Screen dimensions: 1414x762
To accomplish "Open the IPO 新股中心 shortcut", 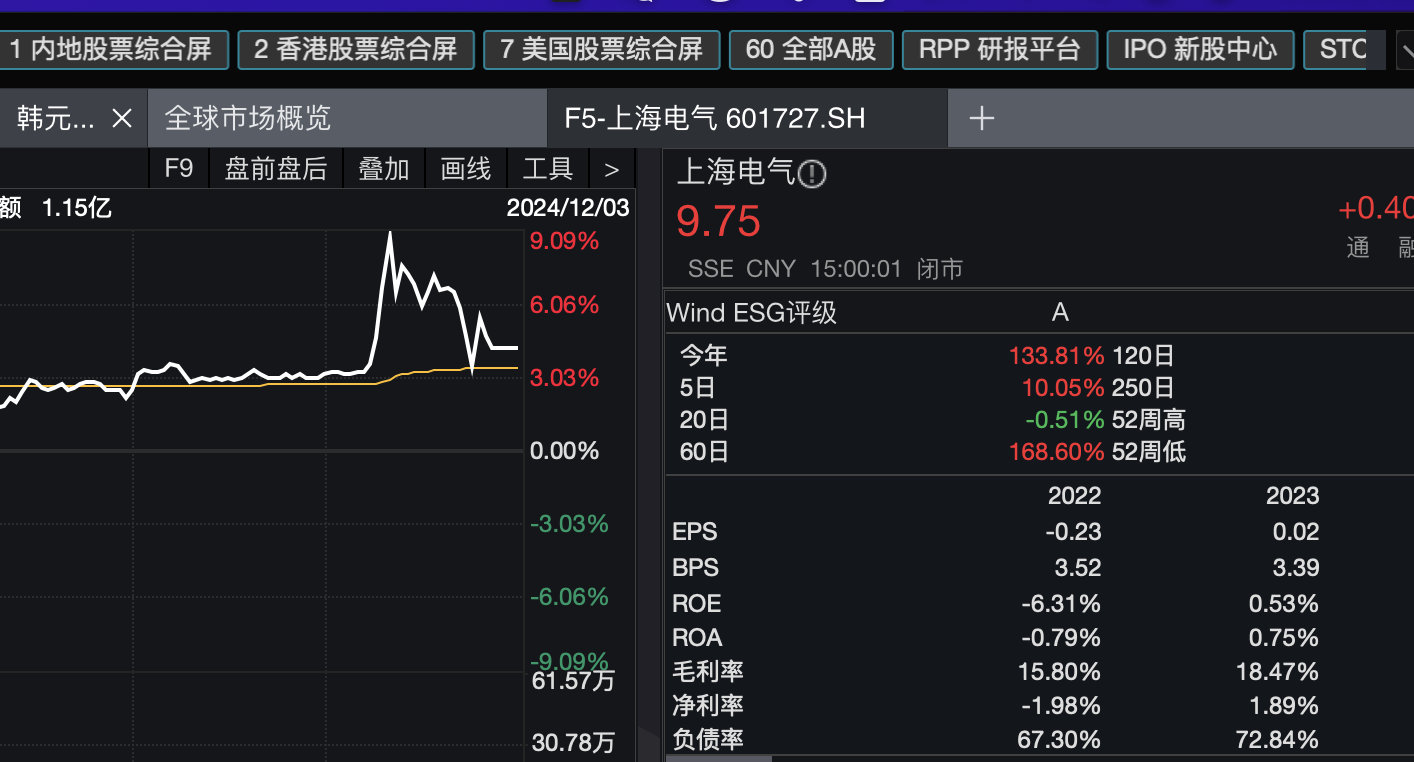I will tap(1200, 50).
